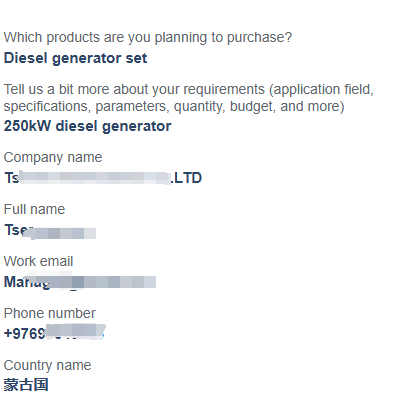Image resolution: width=412 pixels, height=404 pixels.
Task: Open the blurred work email address
Action: 80,282
